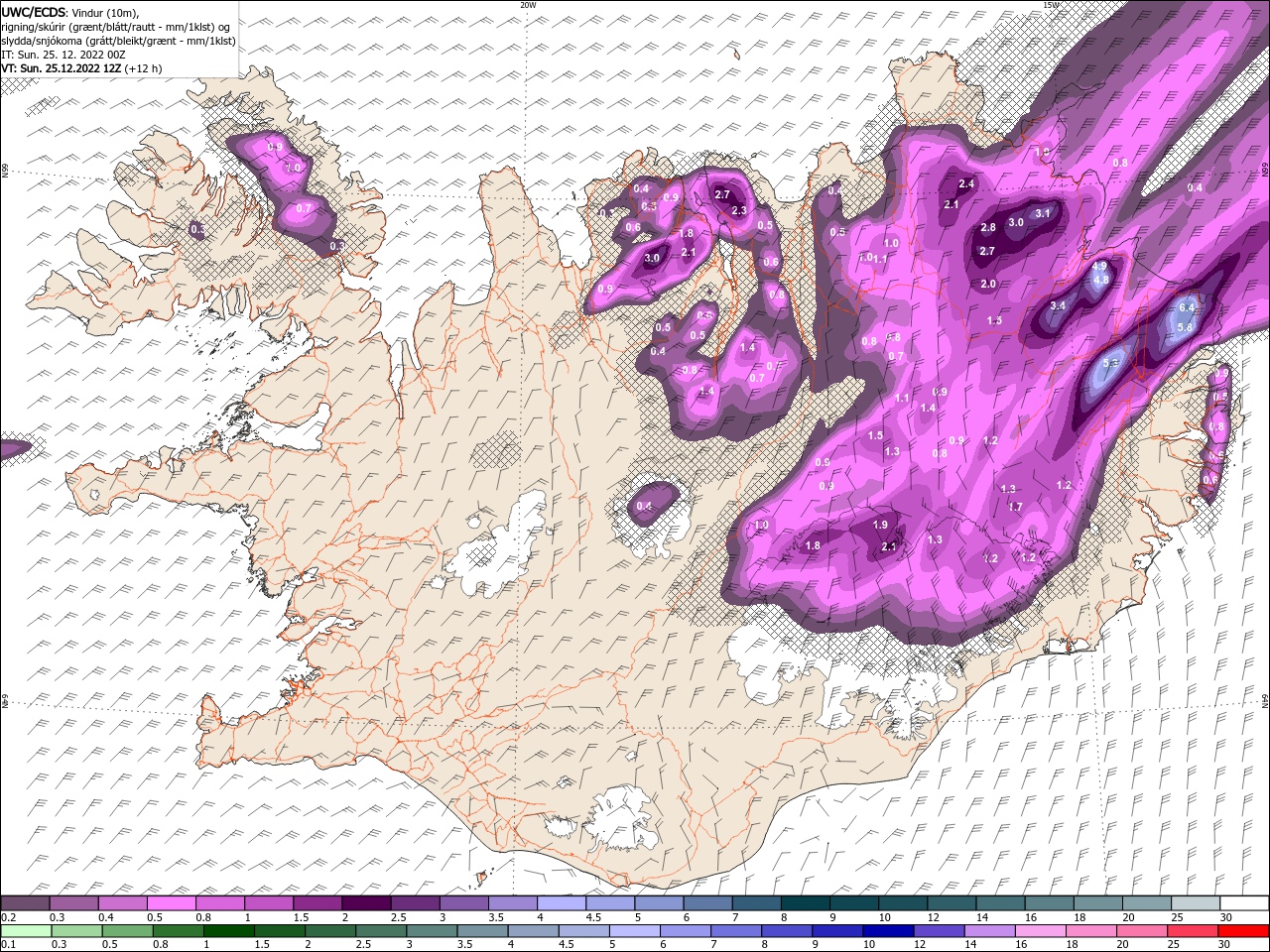Click lower legend swatch between 12 and 14
1270x952 pixels.
click(x=938, y=931)
